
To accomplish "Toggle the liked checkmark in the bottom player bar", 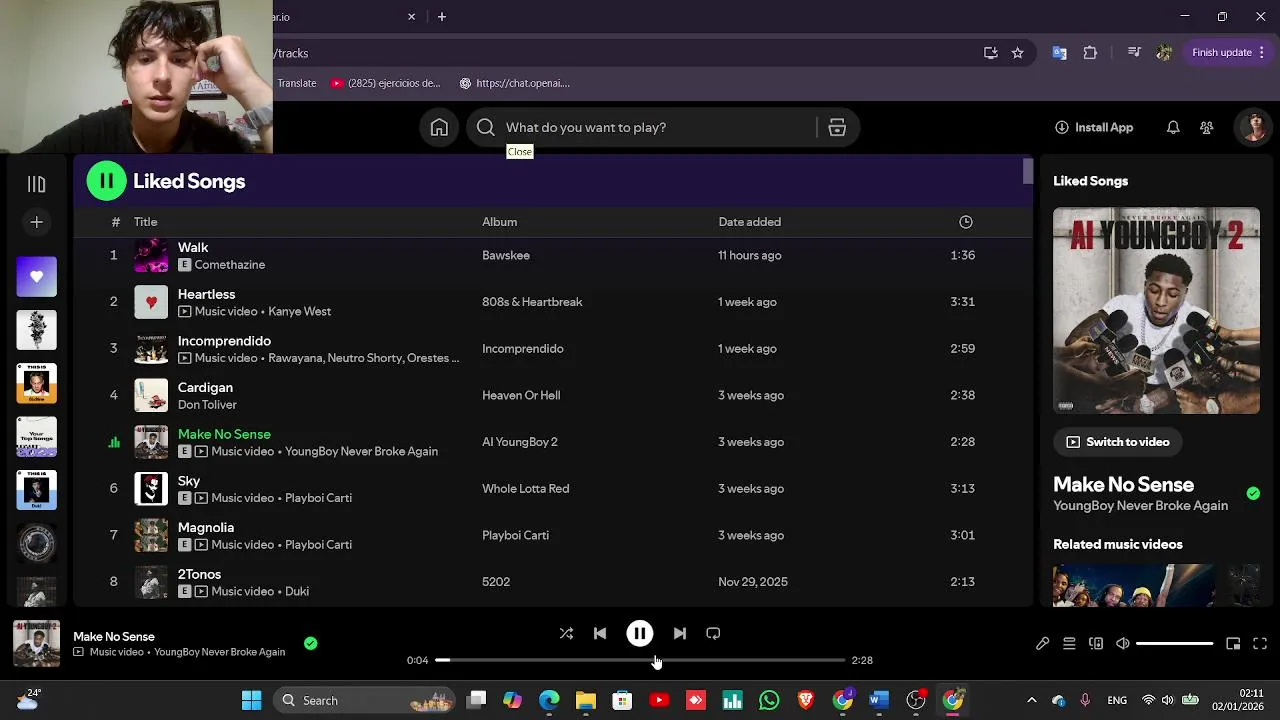I will click(x=310, y=644).
